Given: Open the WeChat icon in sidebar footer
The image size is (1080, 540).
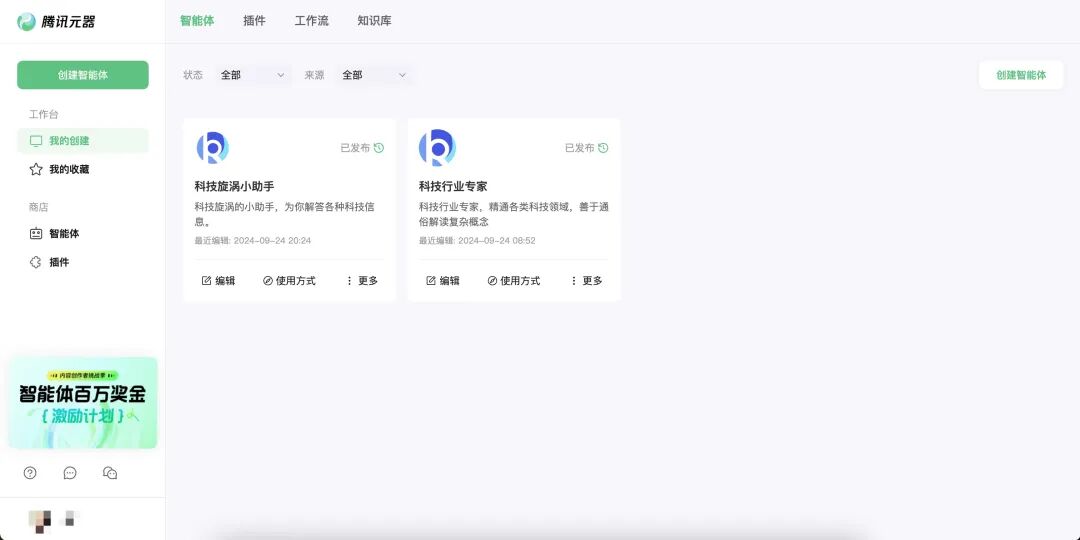Looking at the screenshot, I should tap(110, 472).
